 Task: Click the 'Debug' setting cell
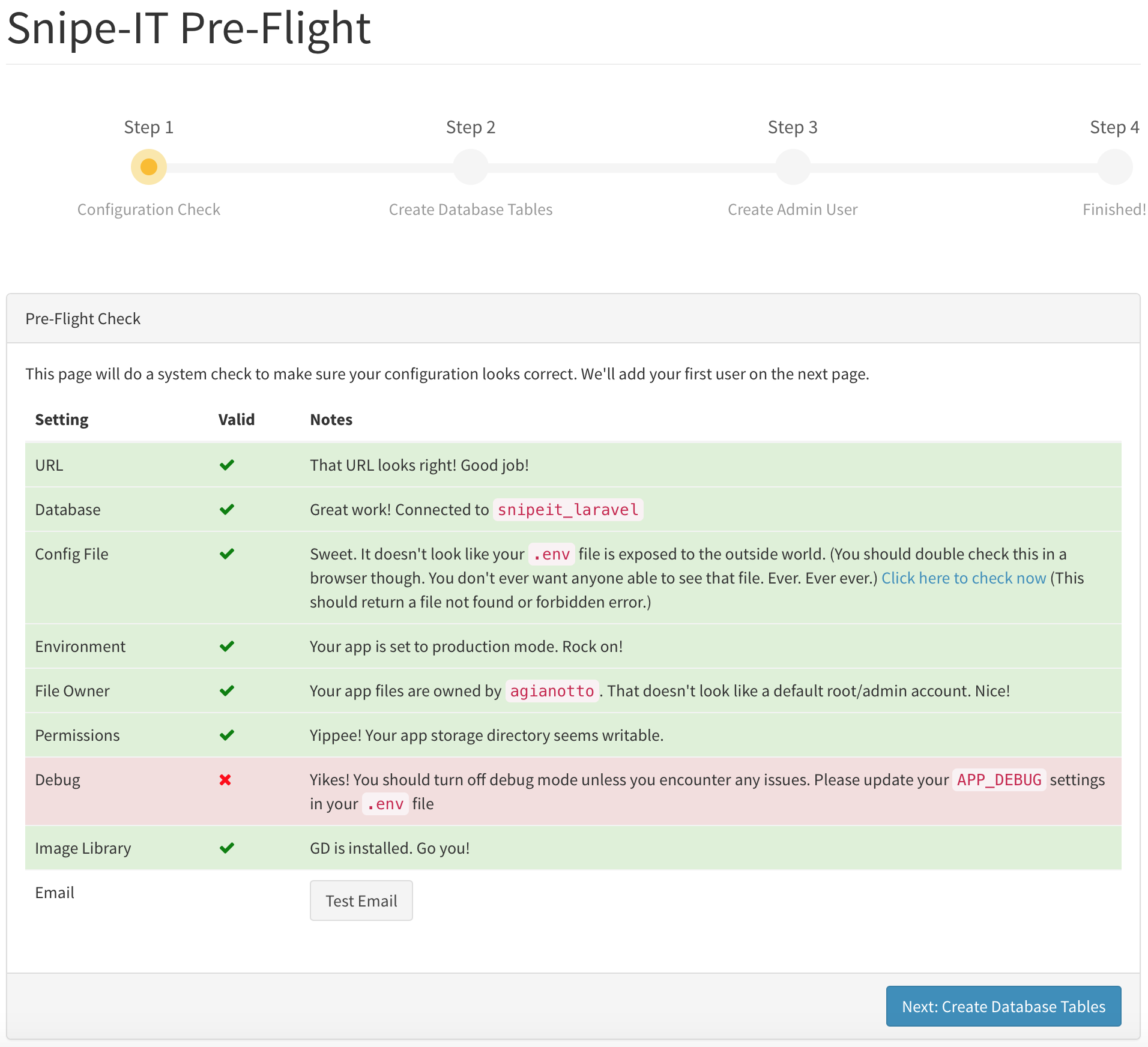click(58, 780)
